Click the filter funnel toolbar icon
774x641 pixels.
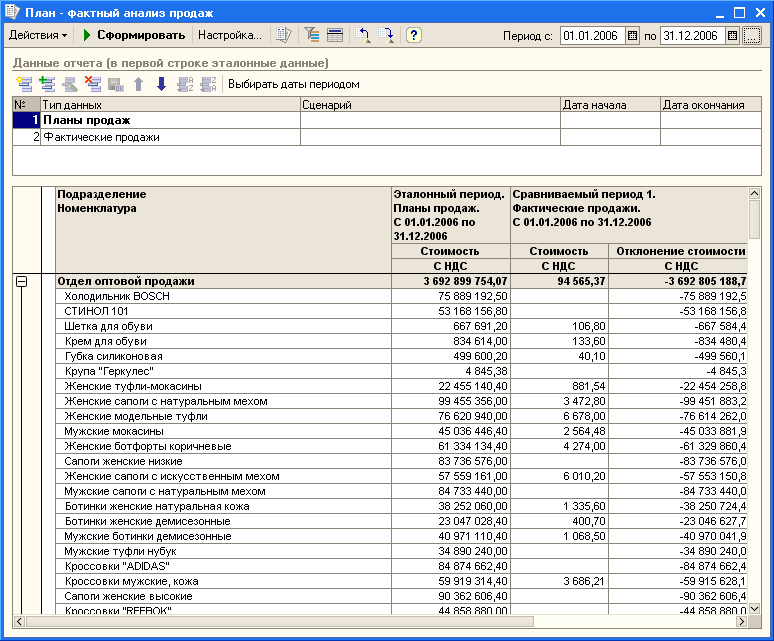tap(312, 35)
